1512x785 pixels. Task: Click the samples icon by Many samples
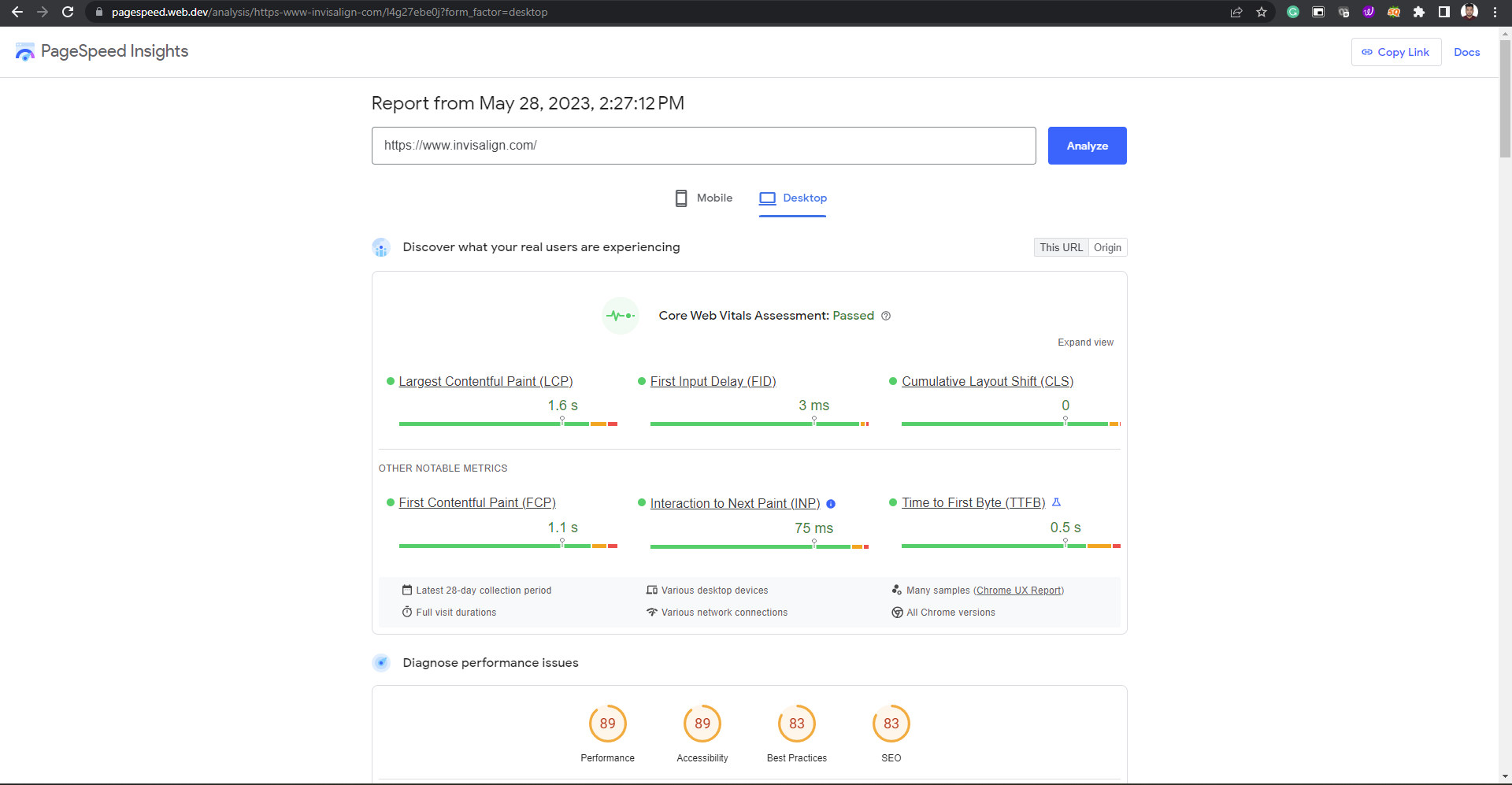pos(897,590)
